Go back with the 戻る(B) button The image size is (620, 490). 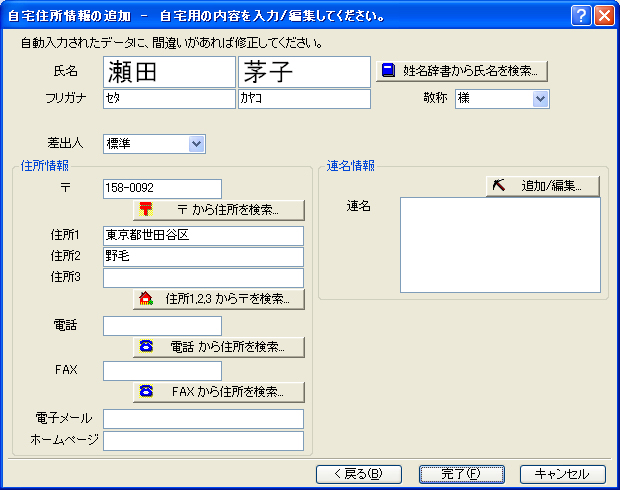pos(357,474)
